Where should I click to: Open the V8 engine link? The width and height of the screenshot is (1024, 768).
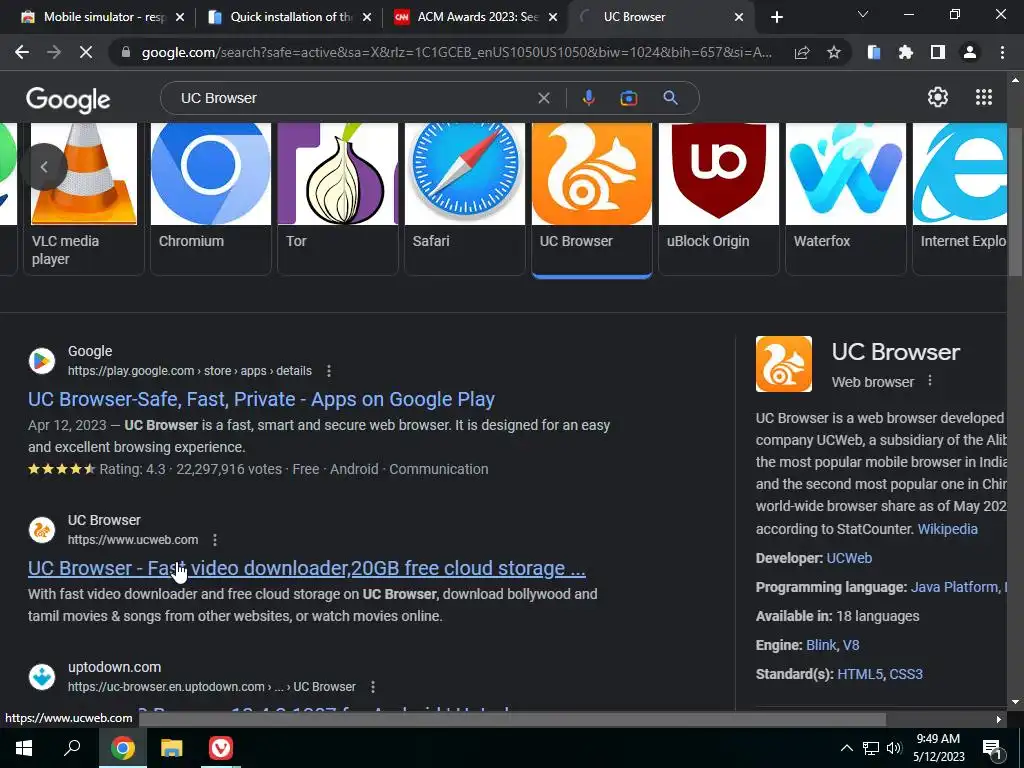pyautogui.click(x=851, y=645)
